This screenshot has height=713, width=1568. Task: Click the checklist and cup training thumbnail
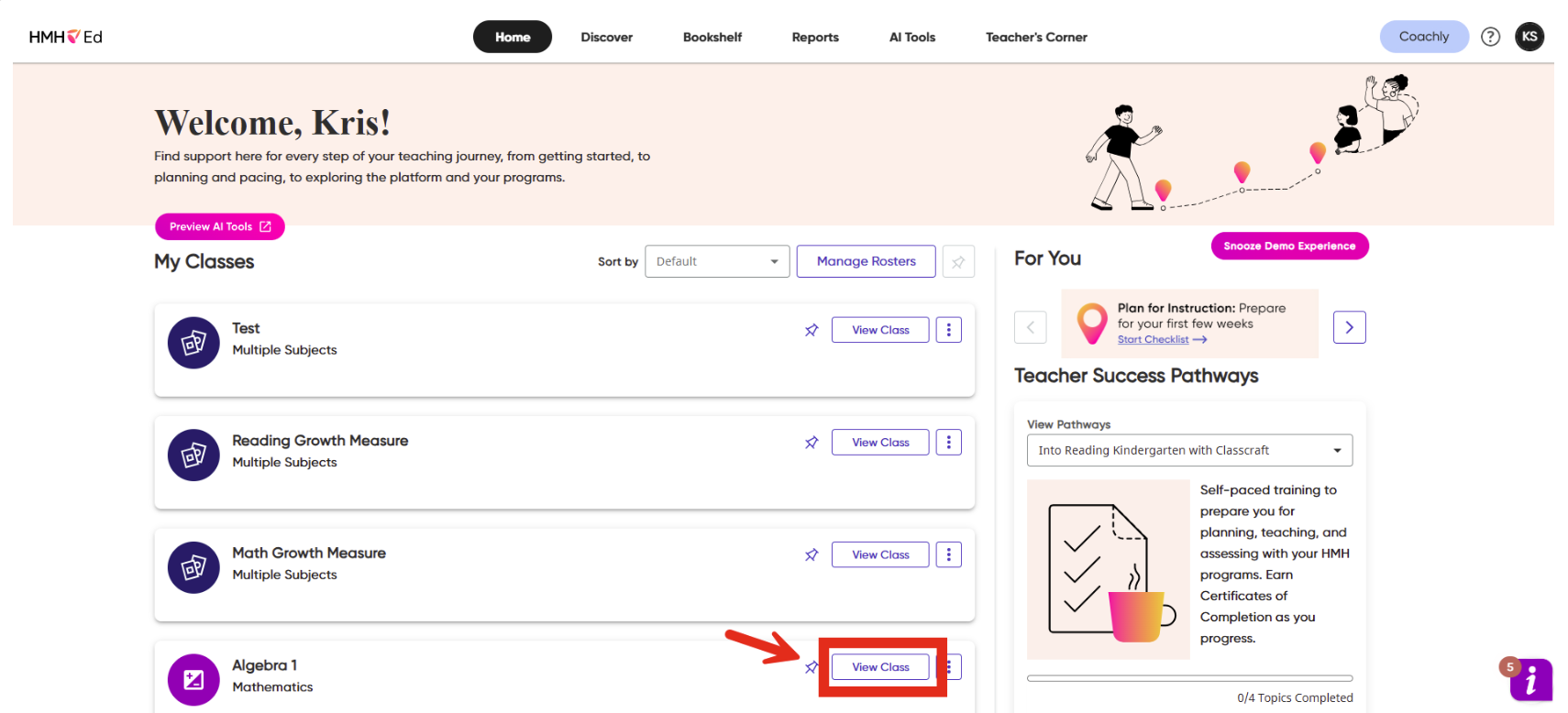point(1109,569)
